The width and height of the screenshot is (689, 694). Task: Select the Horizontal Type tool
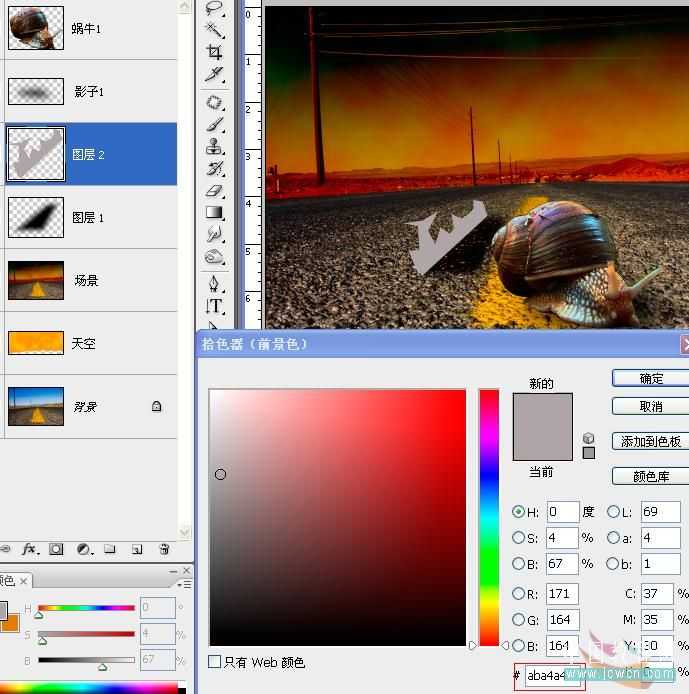click(215, 306)
